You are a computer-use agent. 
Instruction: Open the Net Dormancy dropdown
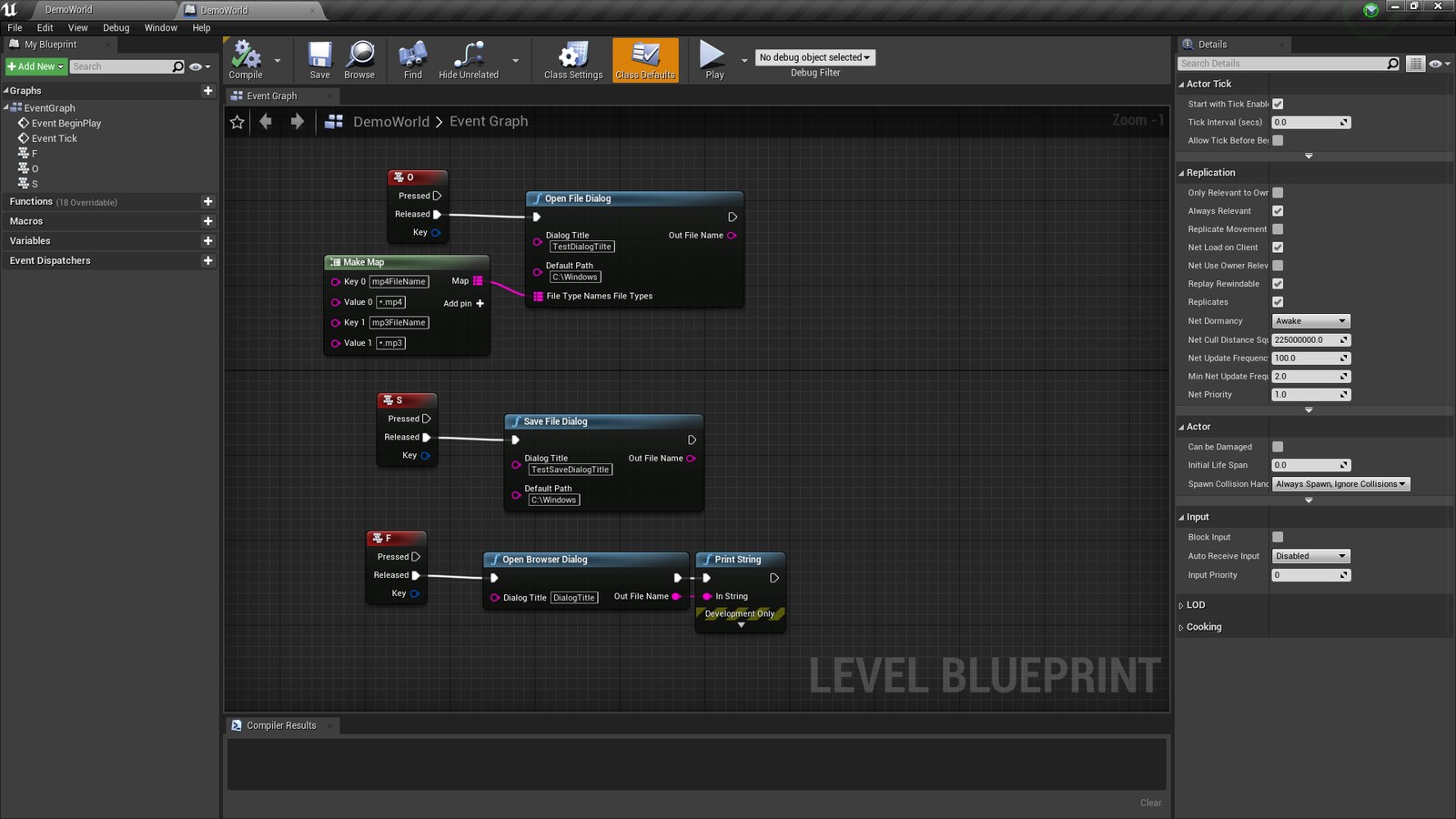click(x=1310, y=321)
